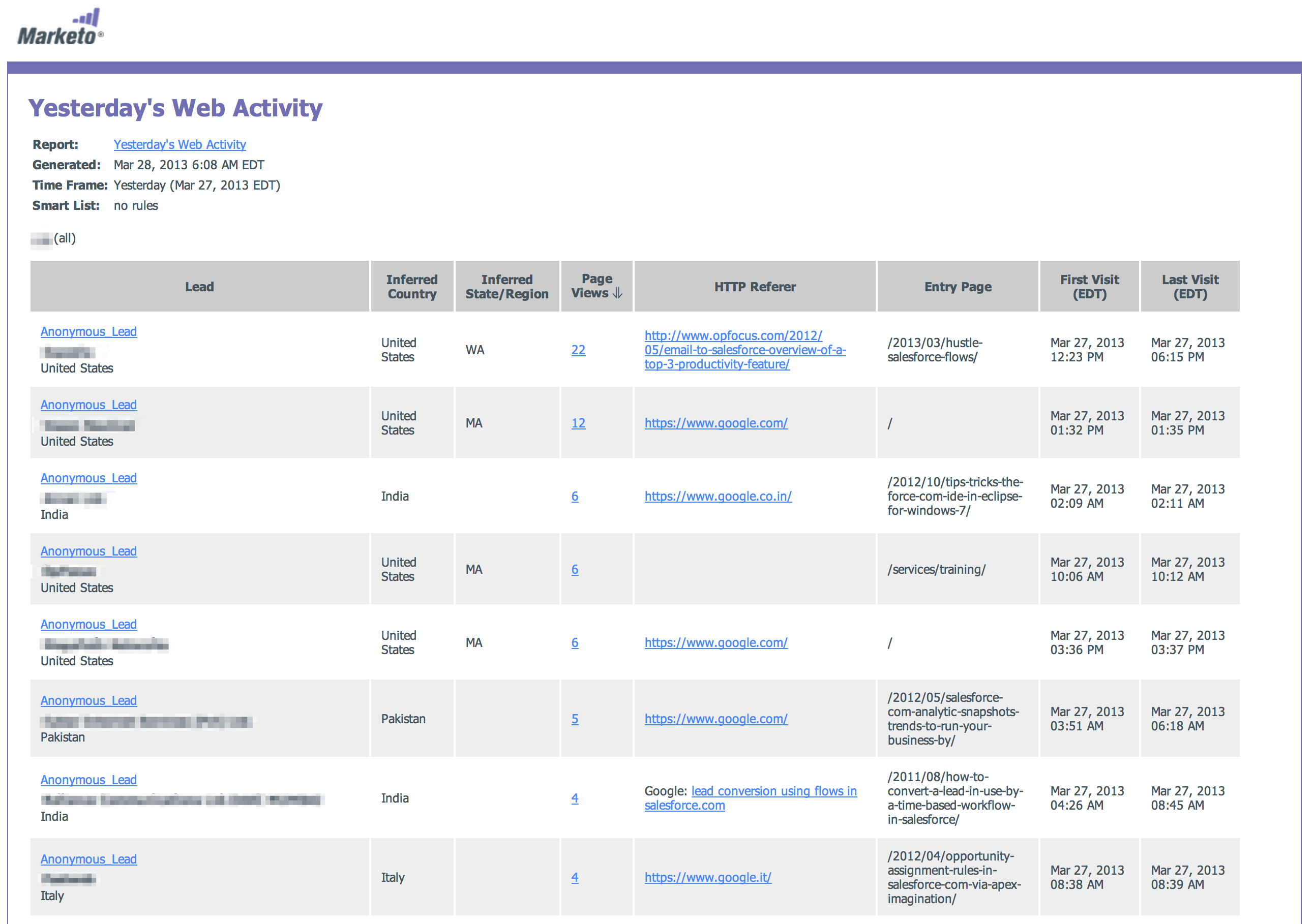The width and height of the screenshot is (1314, 924).
Task: Click the HTTP Referer column header
Action: tap(754, 287)
